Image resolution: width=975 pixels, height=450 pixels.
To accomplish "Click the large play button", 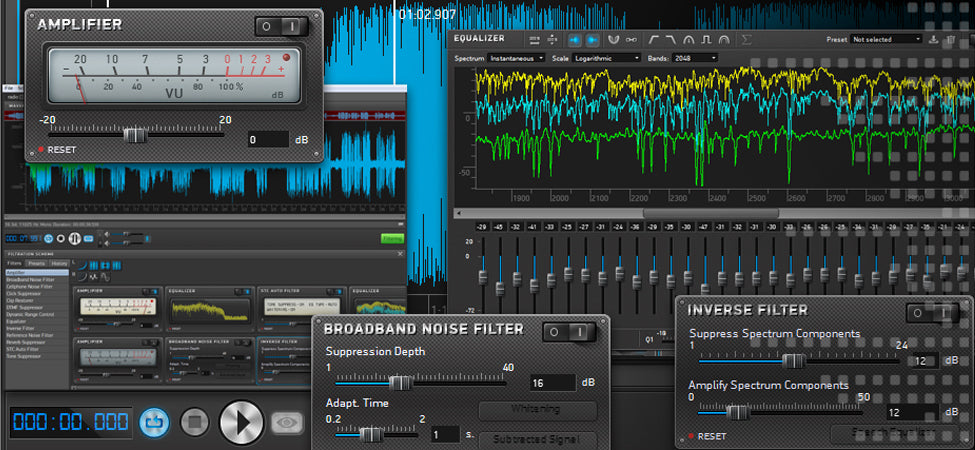I will coord(242,422).
